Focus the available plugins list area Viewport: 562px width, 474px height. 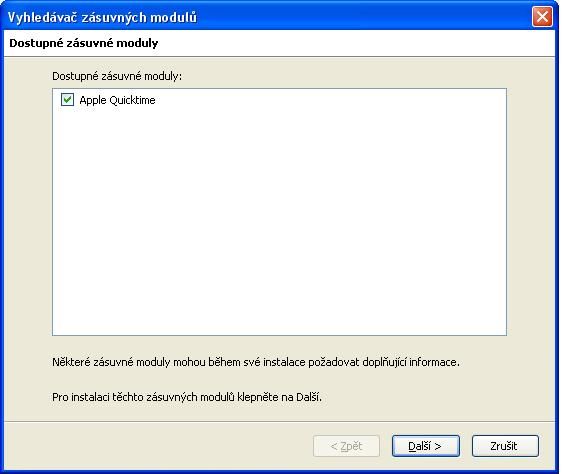click(x=279, y=212)
